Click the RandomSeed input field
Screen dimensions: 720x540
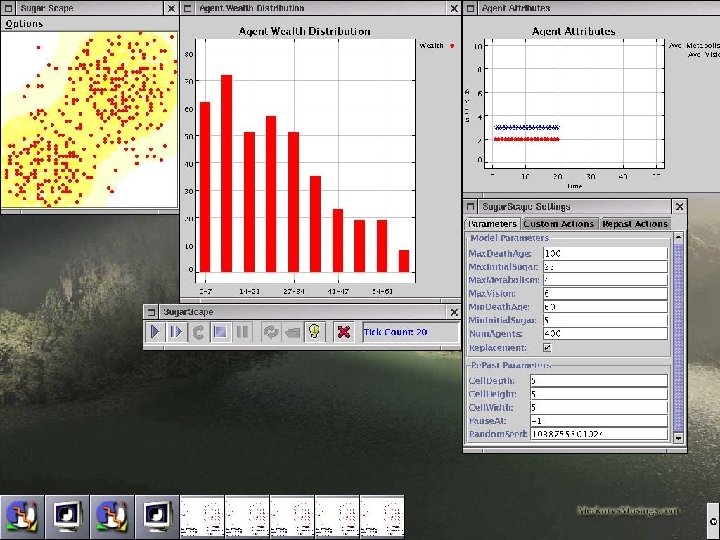[599, 434]
